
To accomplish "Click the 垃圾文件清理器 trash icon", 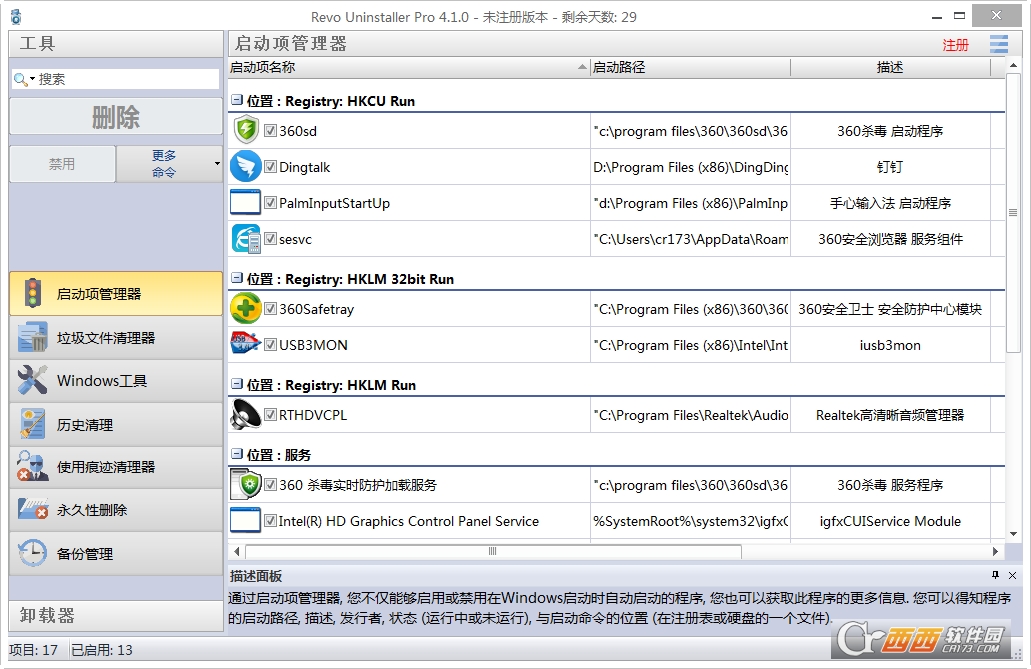I will 32,337.
